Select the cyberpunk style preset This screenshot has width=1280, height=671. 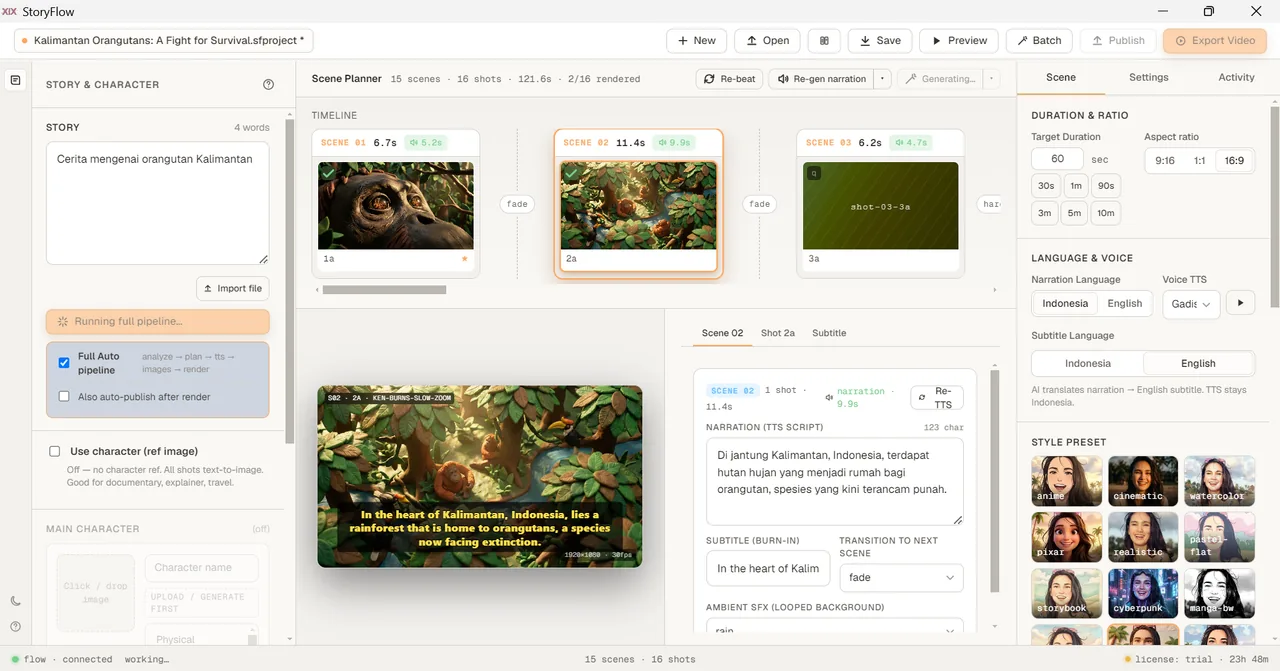(1142, 593)
